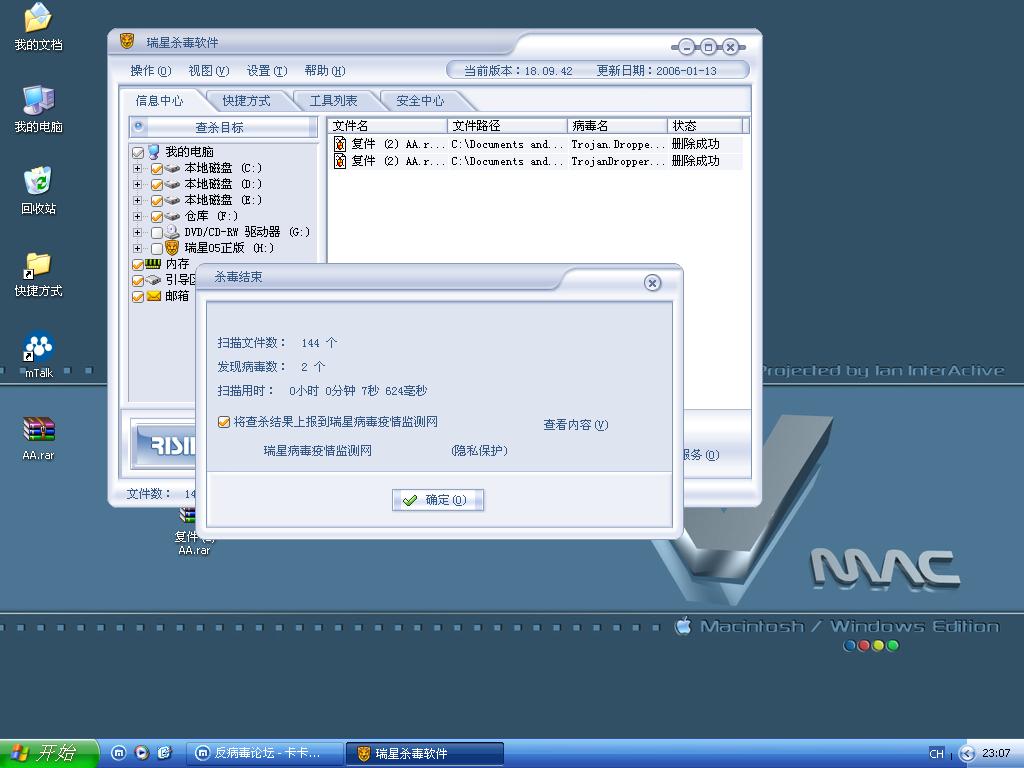
Task: Uncheck the 内存 checkbox
Action: 138,264
